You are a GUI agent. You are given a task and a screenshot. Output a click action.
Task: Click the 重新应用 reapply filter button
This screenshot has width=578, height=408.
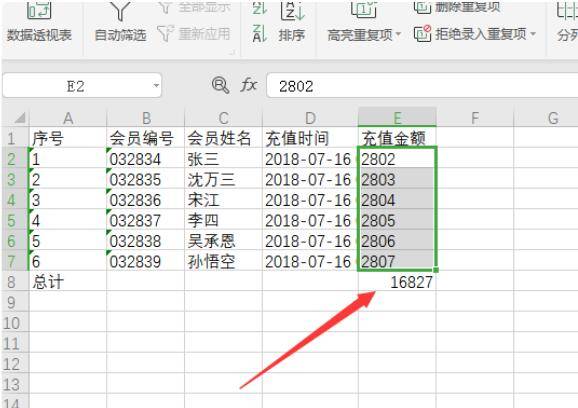194,34
